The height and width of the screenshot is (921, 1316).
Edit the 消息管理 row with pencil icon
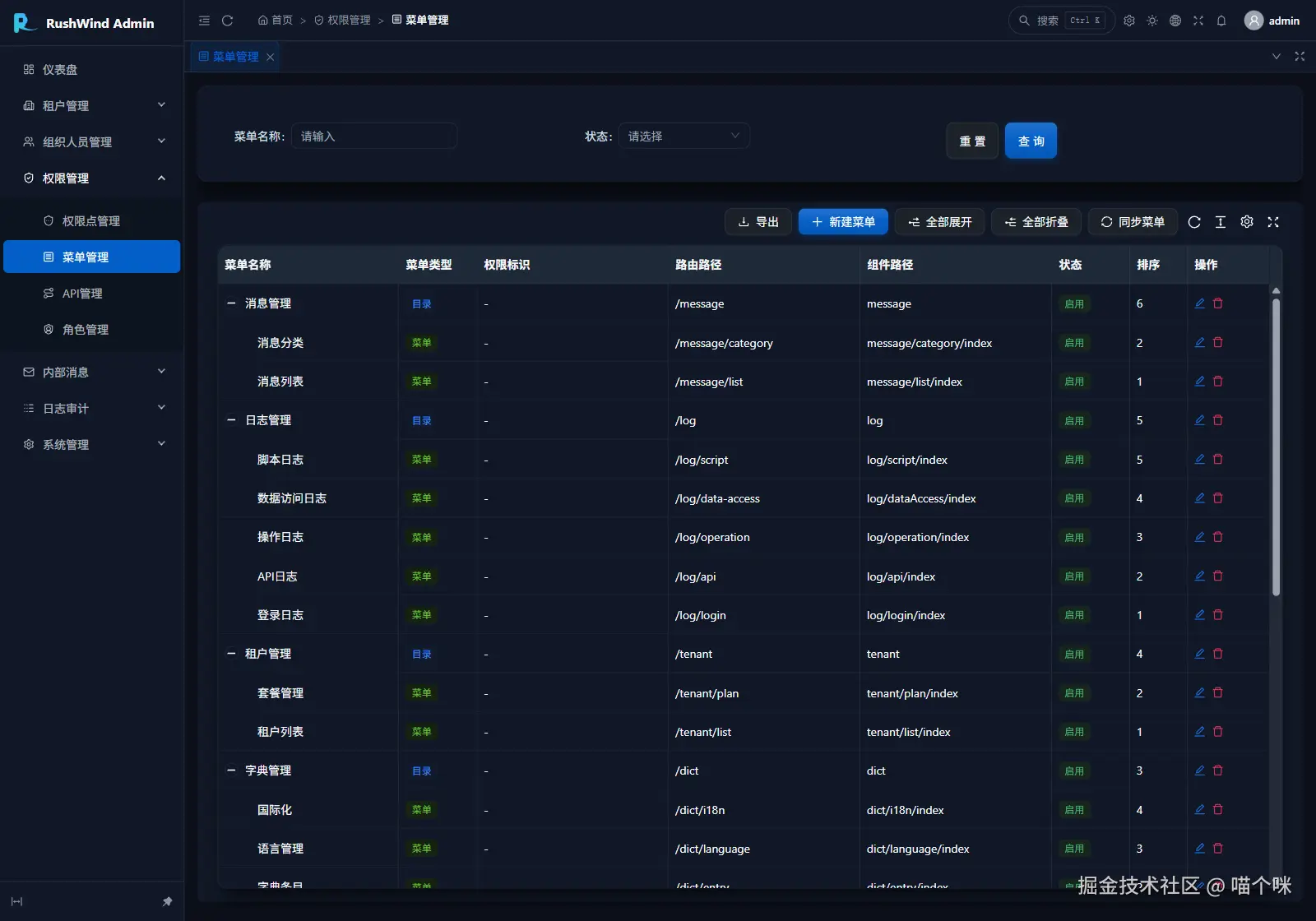(x=1200, y=303)
